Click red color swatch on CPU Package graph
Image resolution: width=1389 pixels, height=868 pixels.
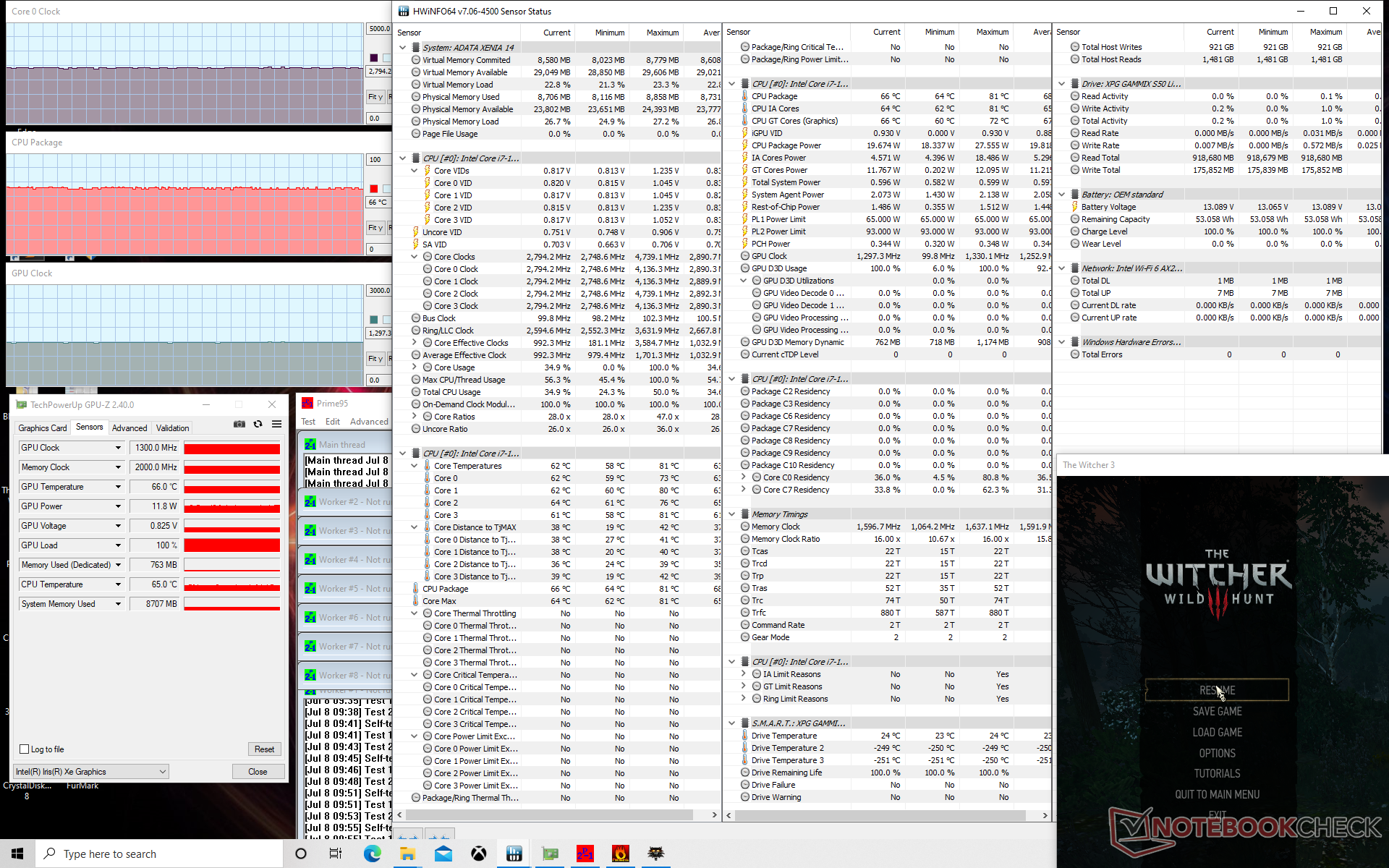point(373,189)
